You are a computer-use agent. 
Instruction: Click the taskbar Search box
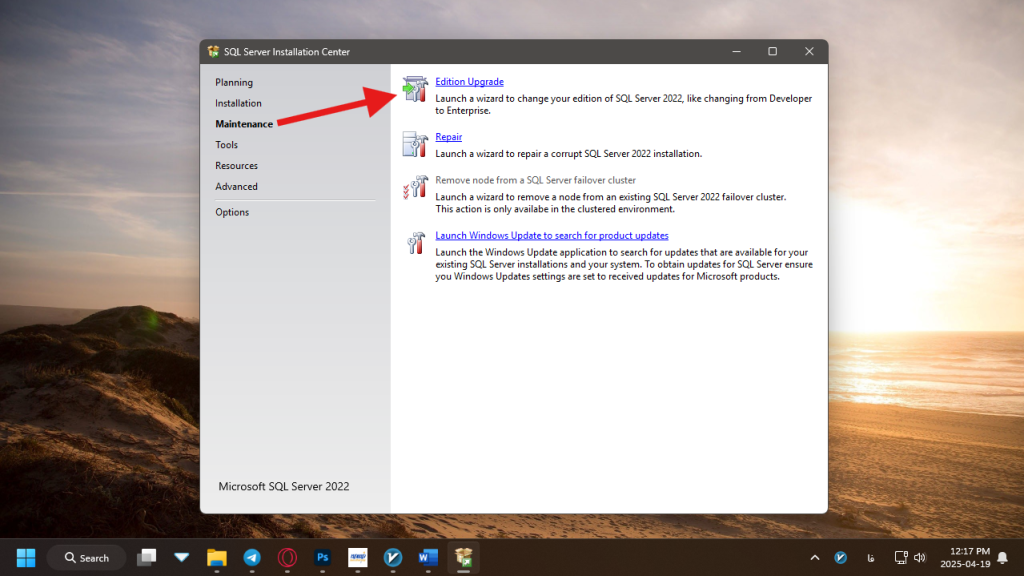tap(86, 558)
